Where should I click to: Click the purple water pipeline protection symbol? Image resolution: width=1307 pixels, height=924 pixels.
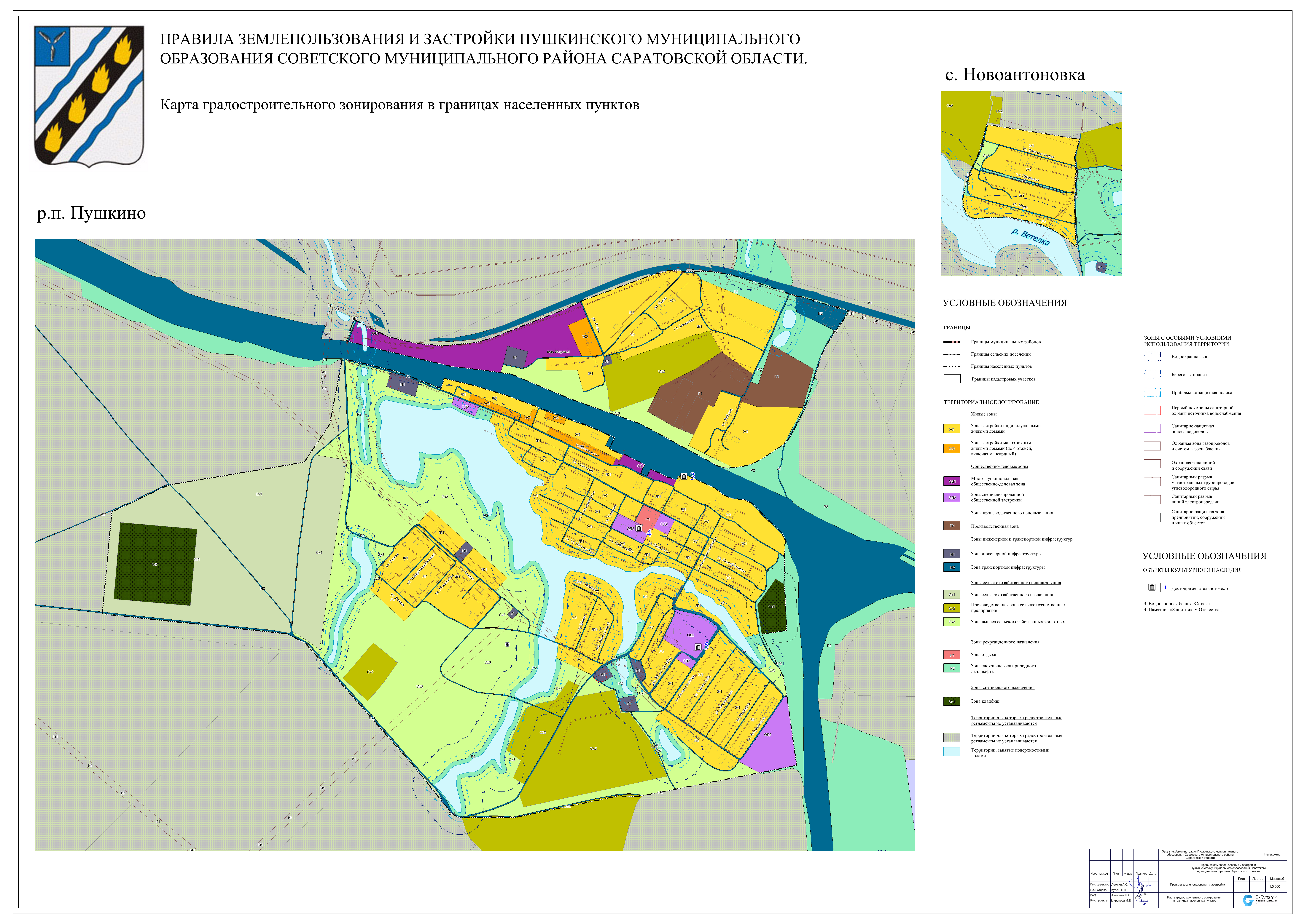(1152, 429)
